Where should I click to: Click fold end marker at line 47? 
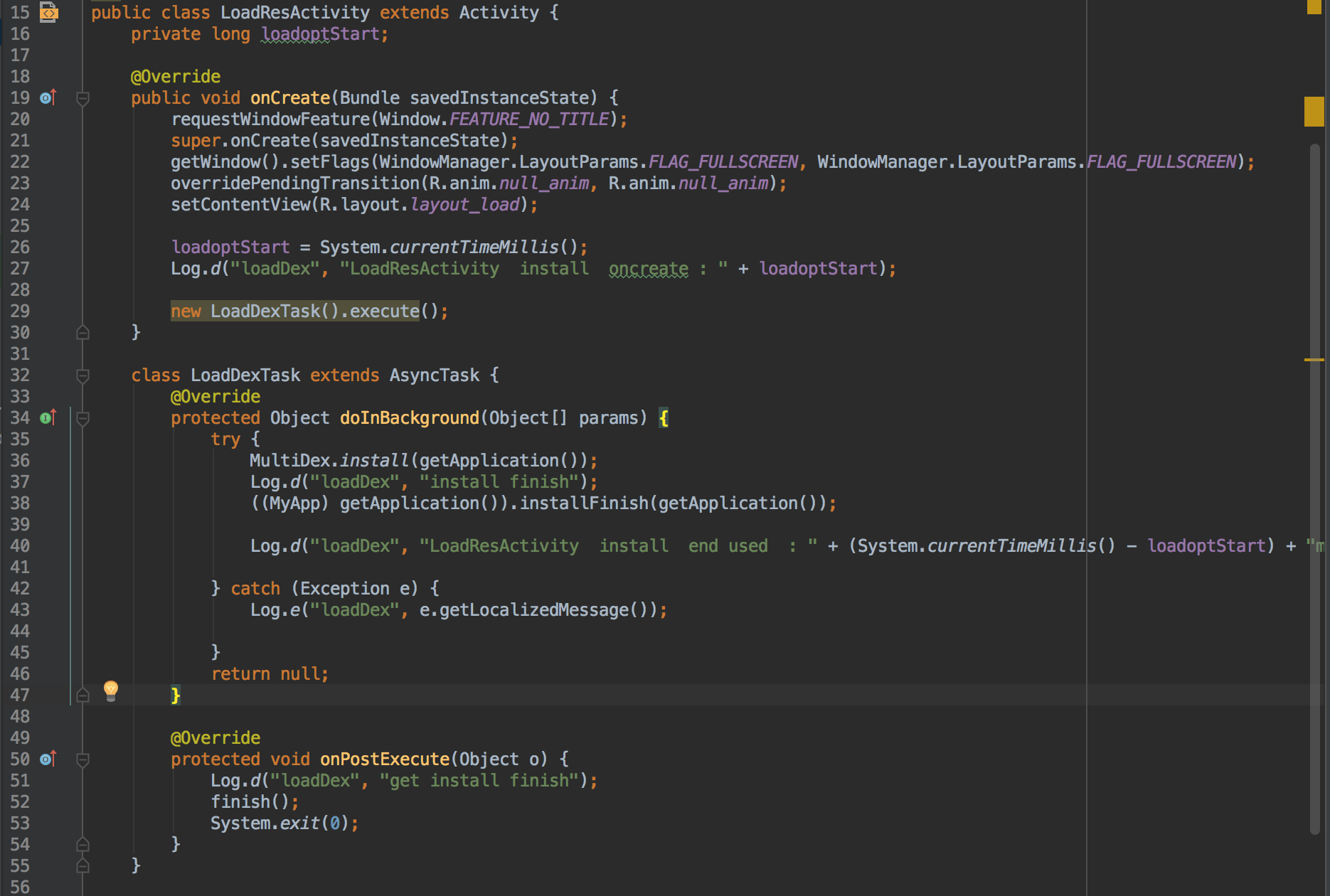pos(83,695)
